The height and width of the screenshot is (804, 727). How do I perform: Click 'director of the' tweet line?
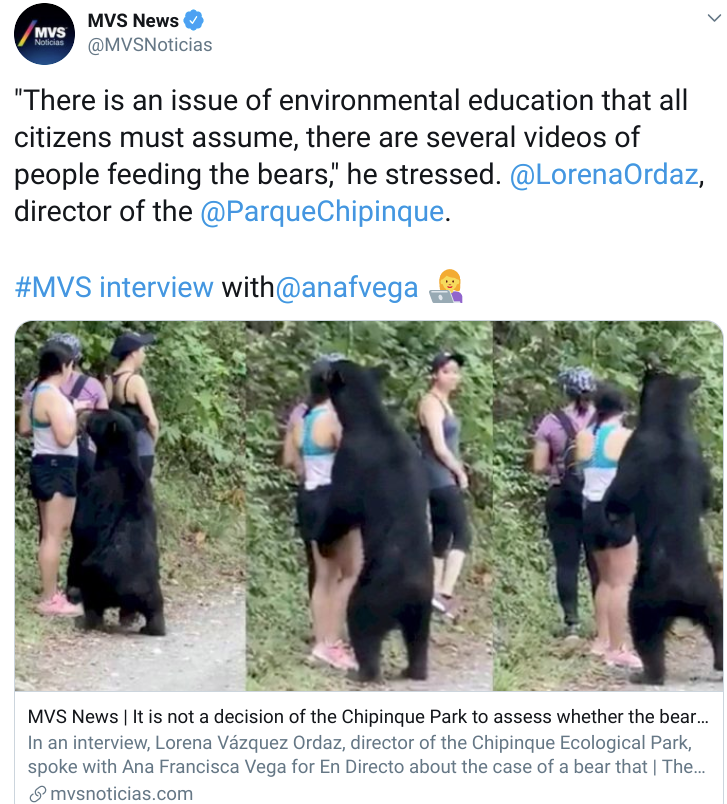103,211
